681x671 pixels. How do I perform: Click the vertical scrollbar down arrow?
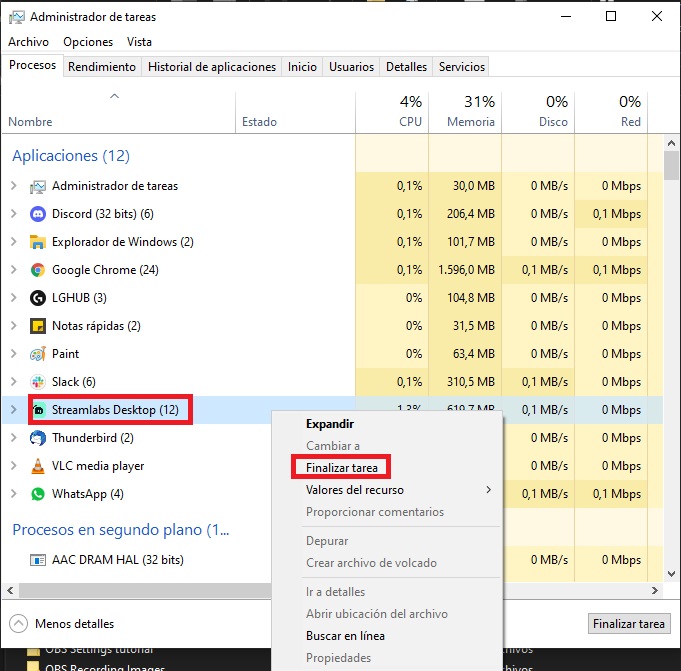tap(672, 574)
